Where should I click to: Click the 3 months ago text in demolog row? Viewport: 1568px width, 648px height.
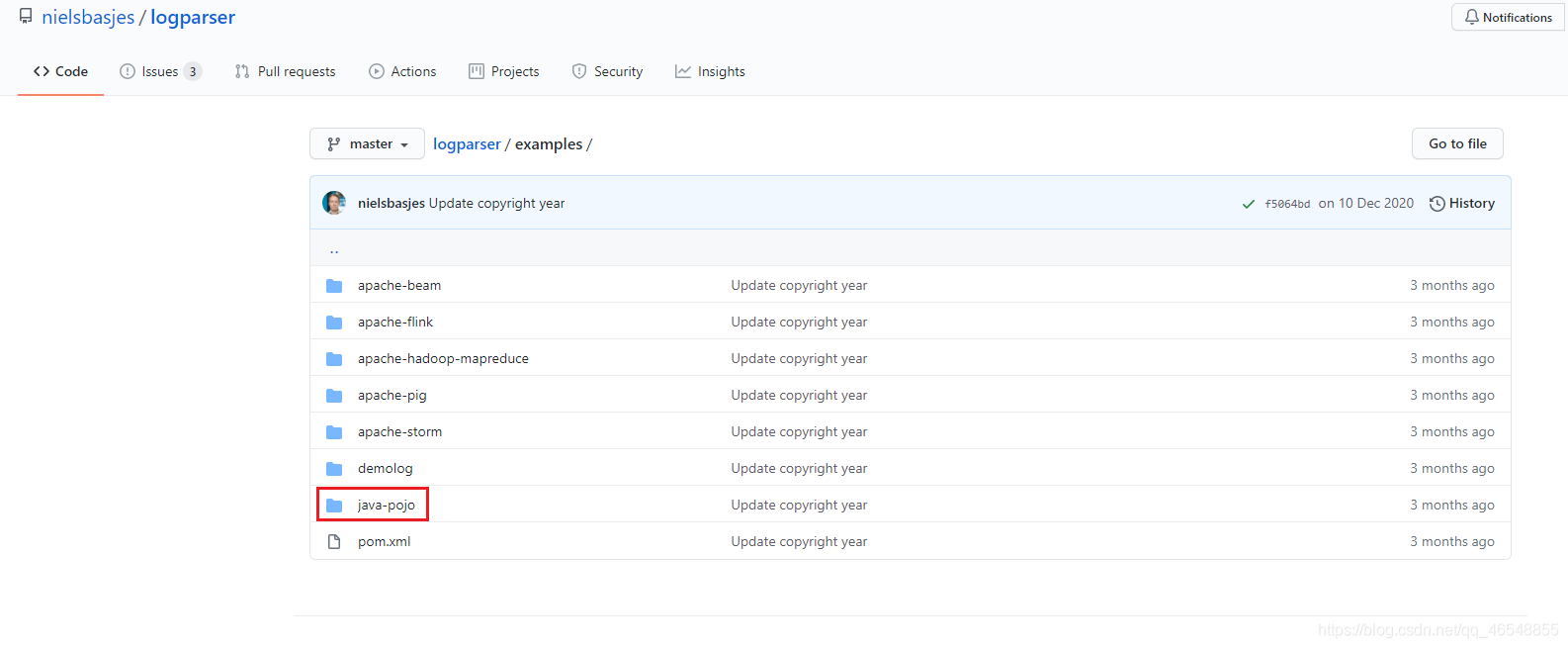(x=1451, y=468)
